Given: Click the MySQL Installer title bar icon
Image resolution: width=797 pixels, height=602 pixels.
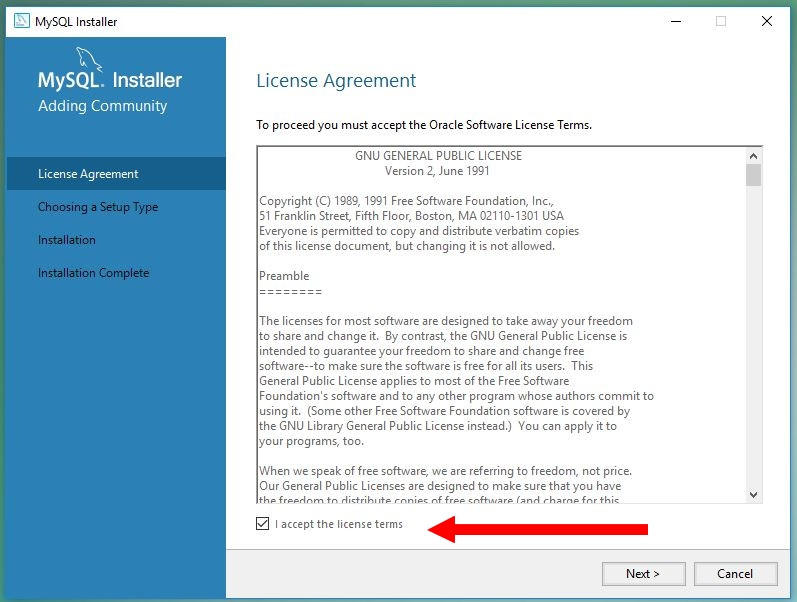Looking at the screenshot, I should (x=21, y=21).
